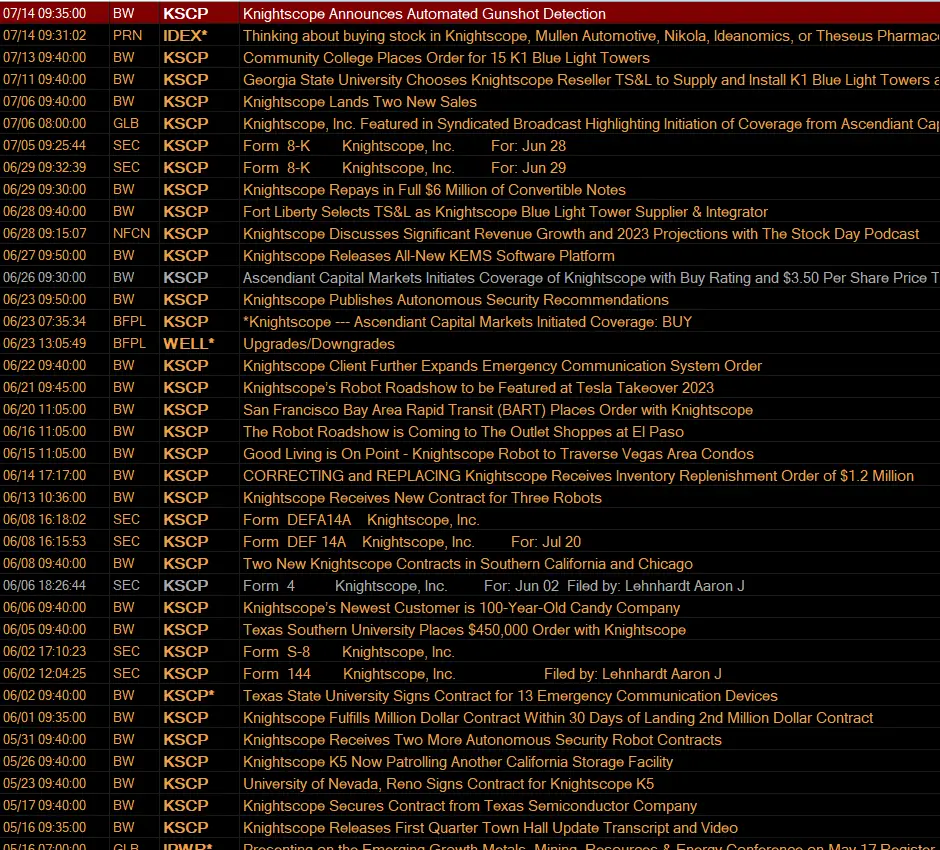Click Upgrades/Downgrades headline
The image size is (940, 850).
[x=318, y=344]
